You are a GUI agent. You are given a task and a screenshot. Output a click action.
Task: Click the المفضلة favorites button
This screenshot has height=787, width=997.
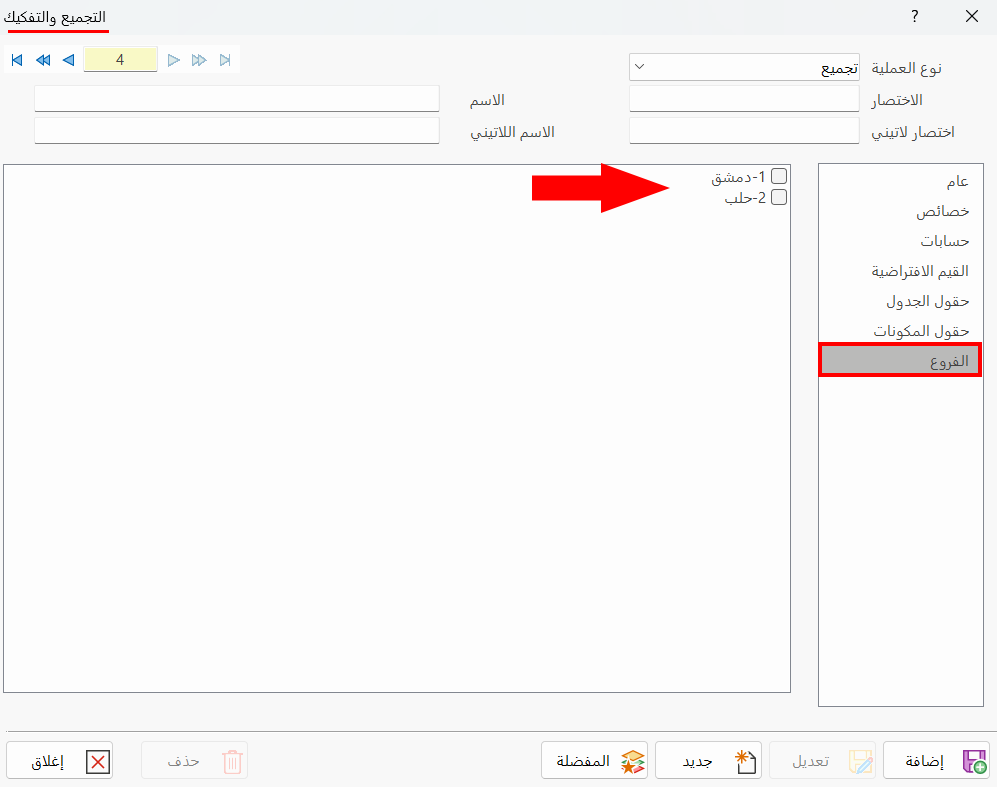pos(595,760)
